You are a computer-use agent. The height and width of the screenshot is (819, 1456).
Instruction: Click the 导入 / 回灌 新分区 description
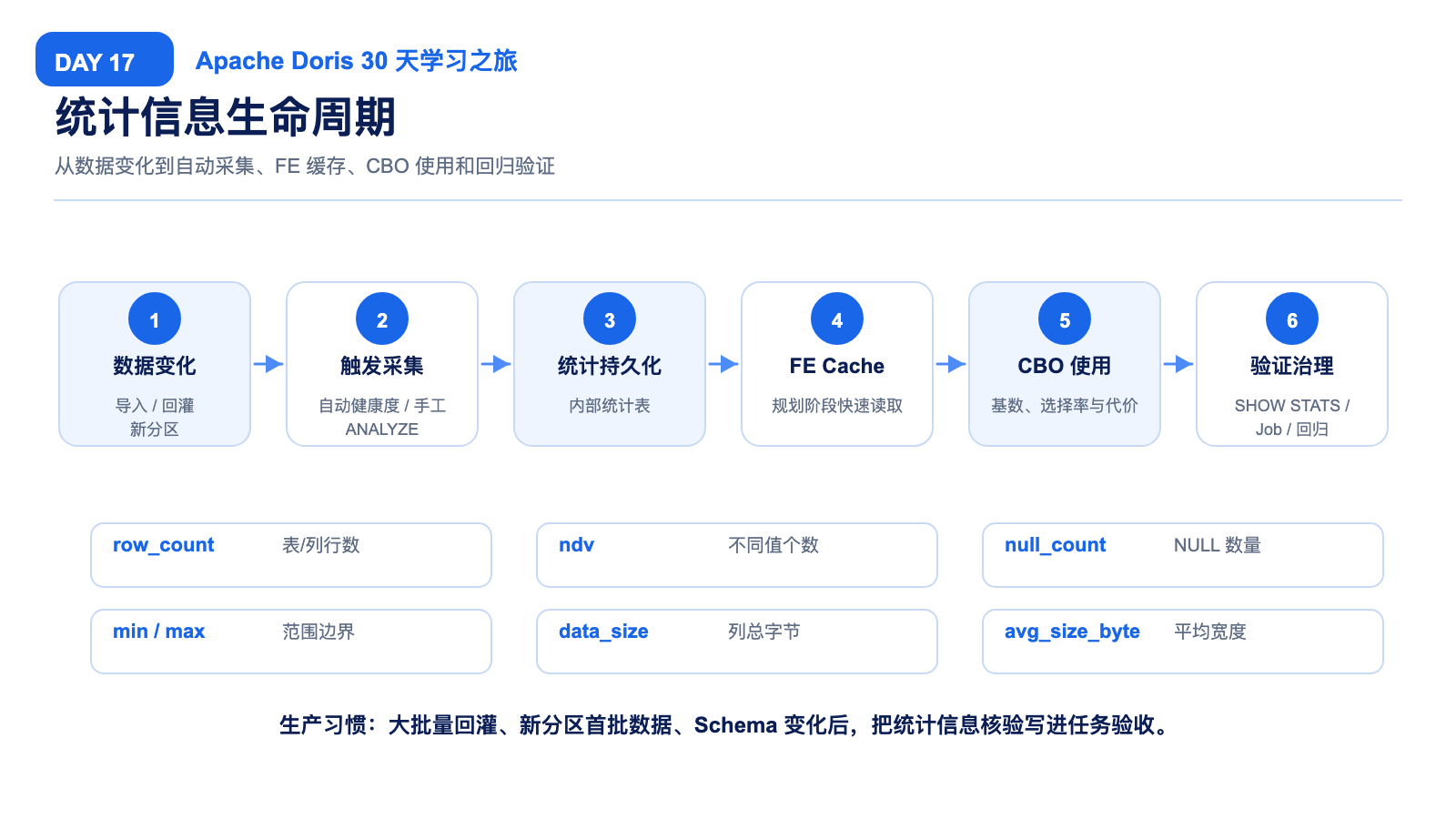[155, 418]
